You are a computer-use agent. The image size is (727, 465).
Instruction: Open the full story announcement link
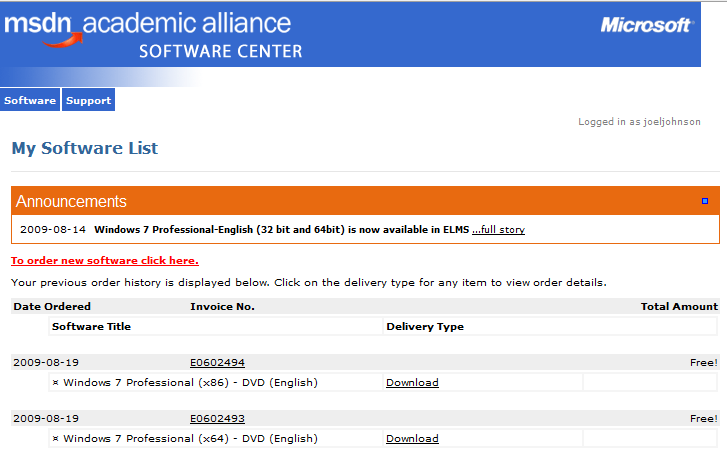point(498,229)
